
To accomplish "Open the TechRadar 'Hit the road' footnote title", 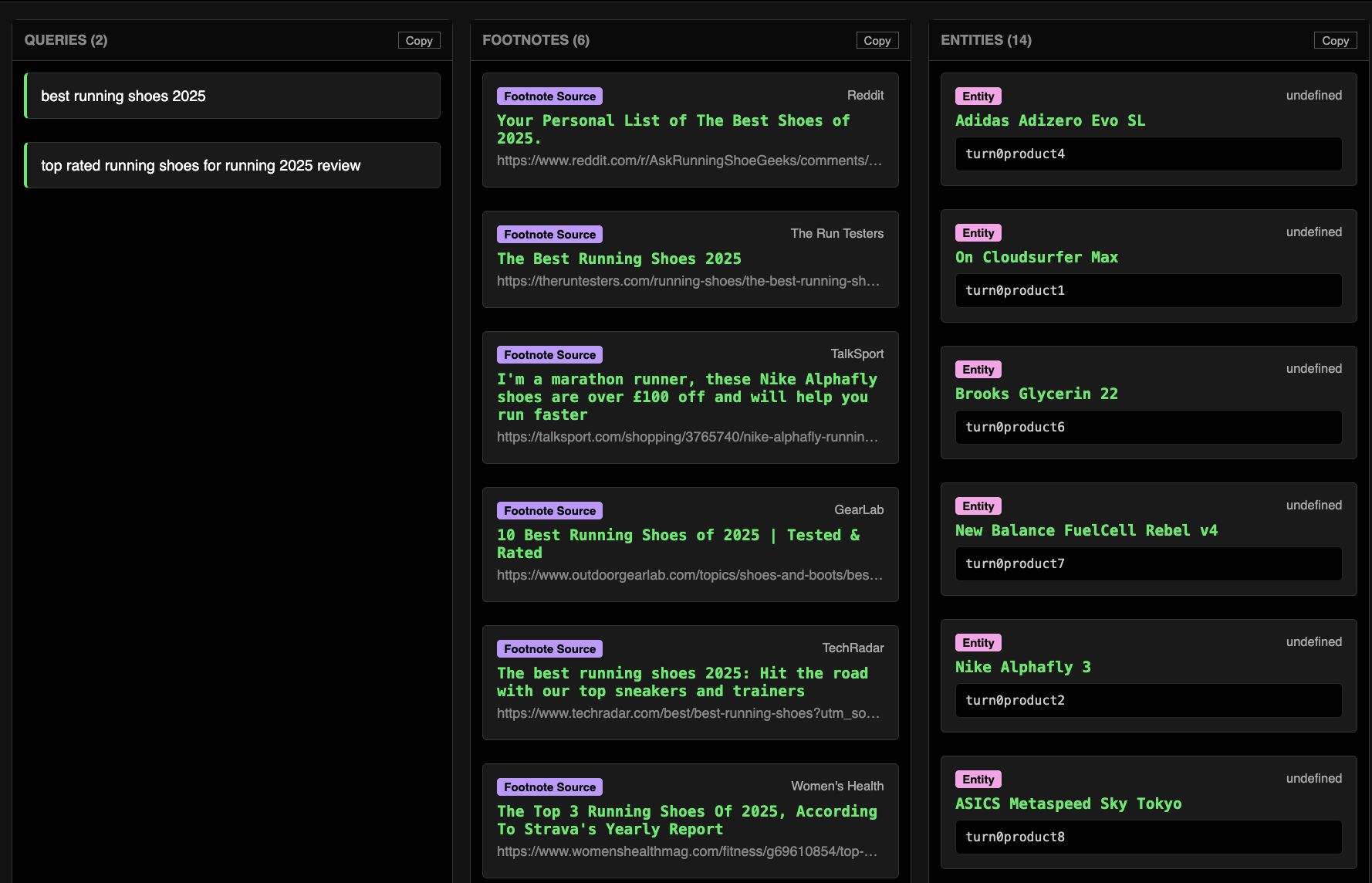I will point(682,682).
